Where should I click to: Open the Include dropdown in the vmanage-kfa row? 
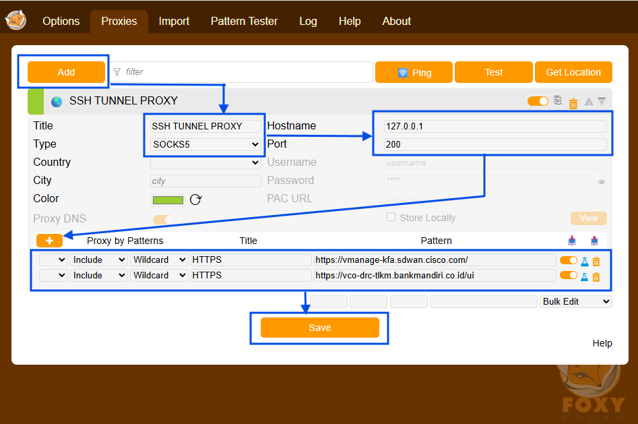[x=99, y=260]
